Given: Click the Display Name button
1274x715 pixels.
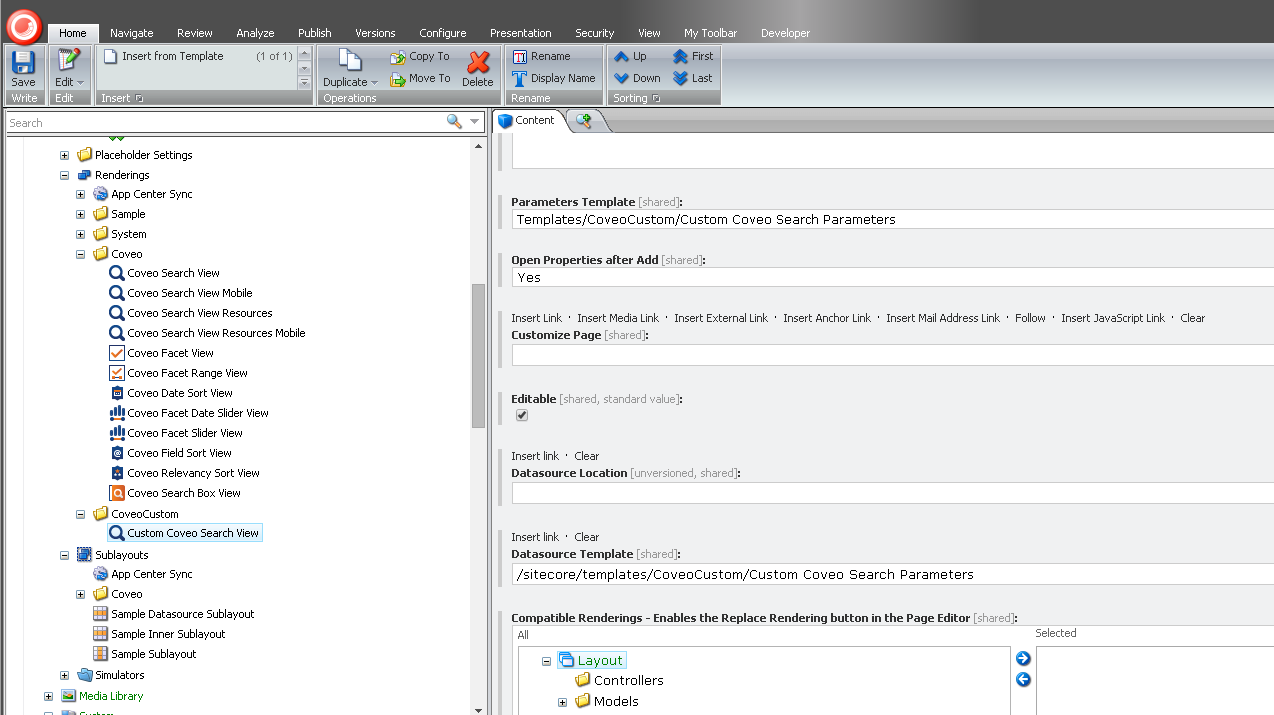Looking at the screenshot, I should (554, 79).
